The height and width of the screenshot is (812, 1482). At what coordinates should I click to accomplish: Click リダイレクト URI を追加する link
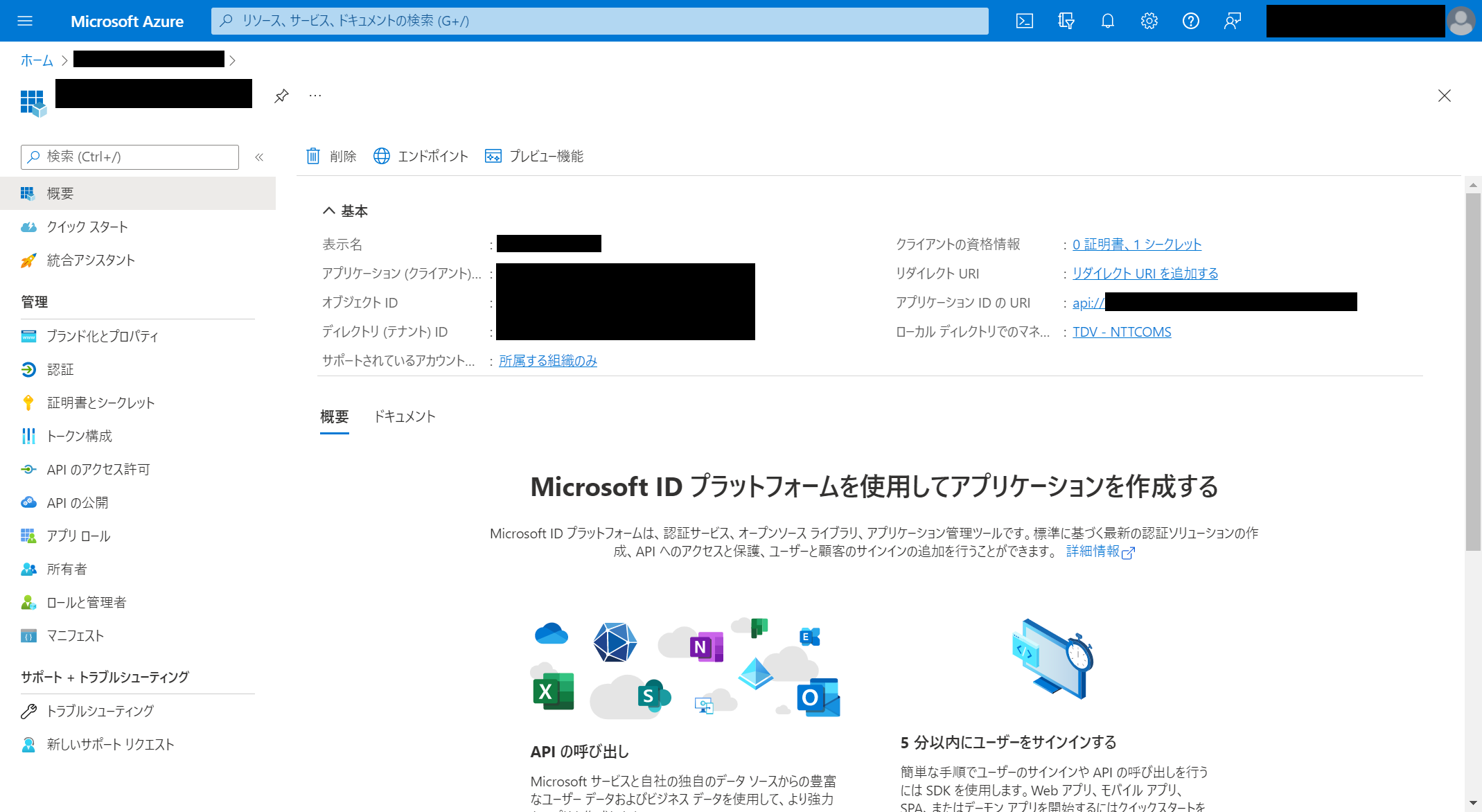1145,273
